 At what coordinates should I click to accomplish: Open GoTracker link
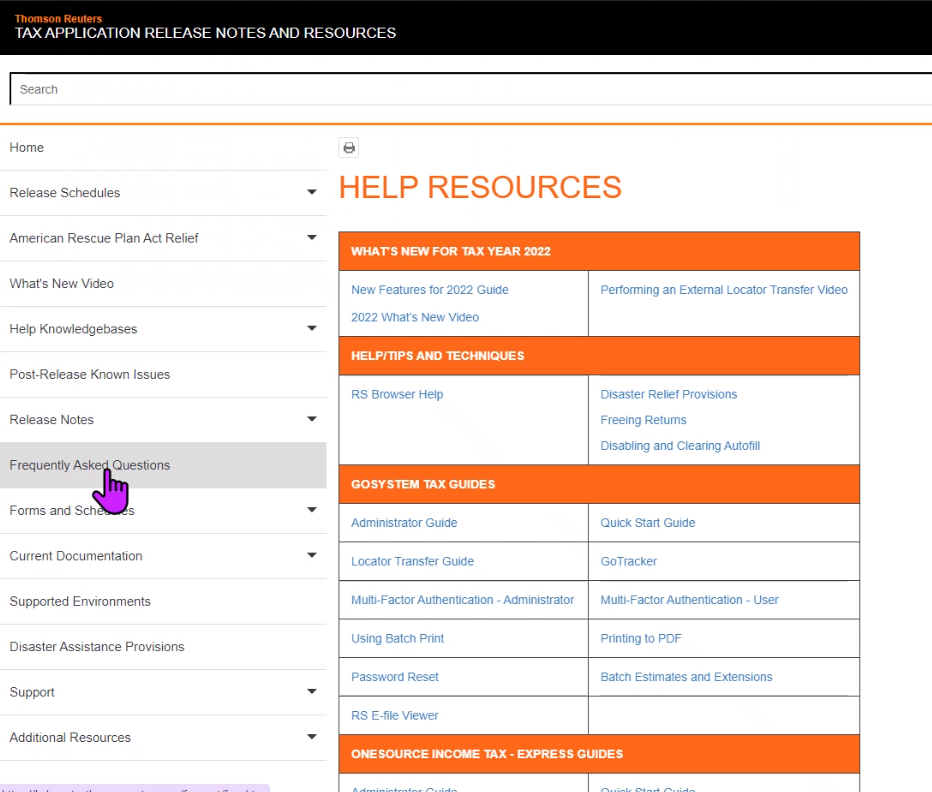point(629,561)
